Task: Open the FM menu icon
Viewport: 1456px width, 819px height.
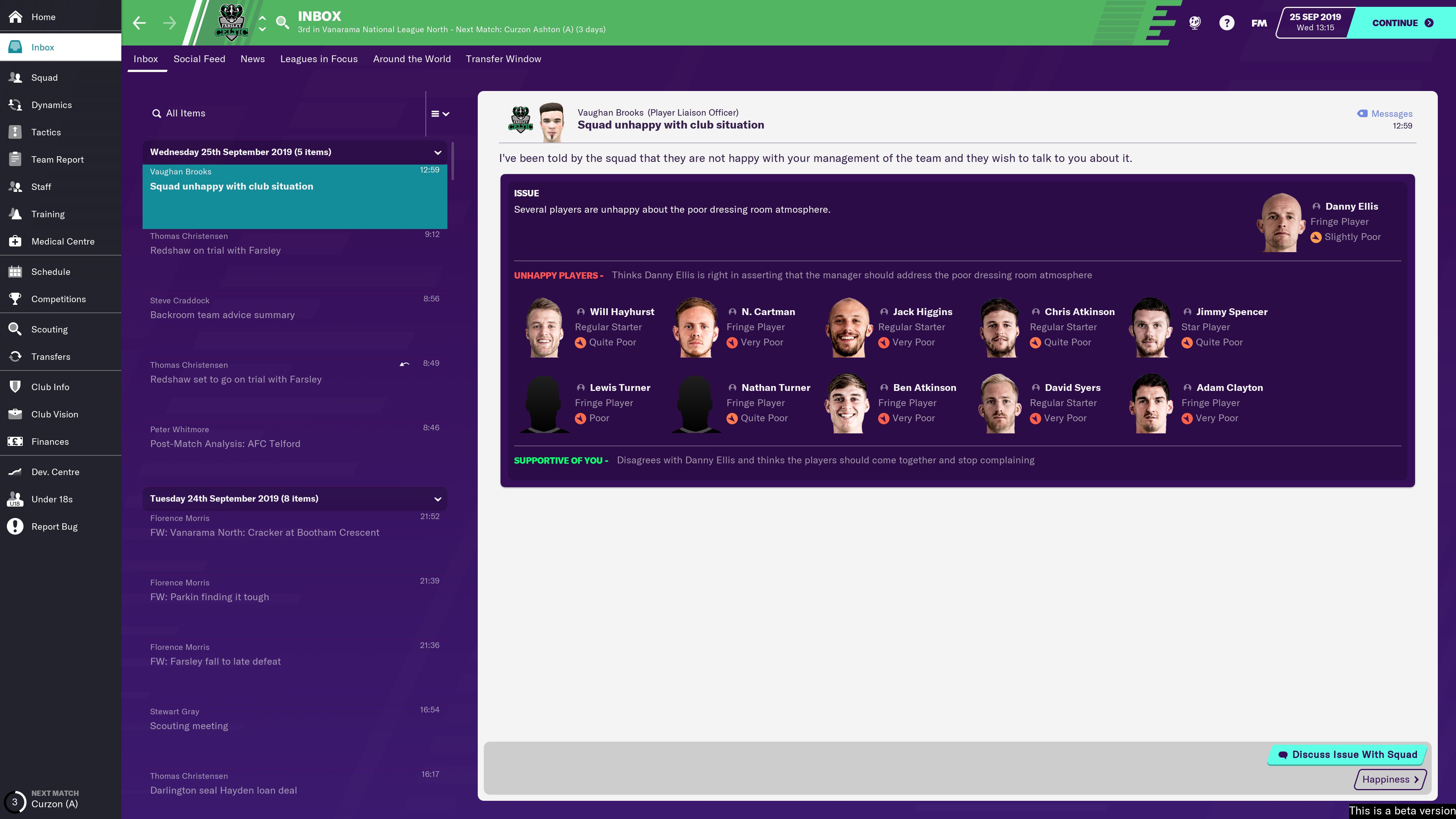Action: (1259, 23)
